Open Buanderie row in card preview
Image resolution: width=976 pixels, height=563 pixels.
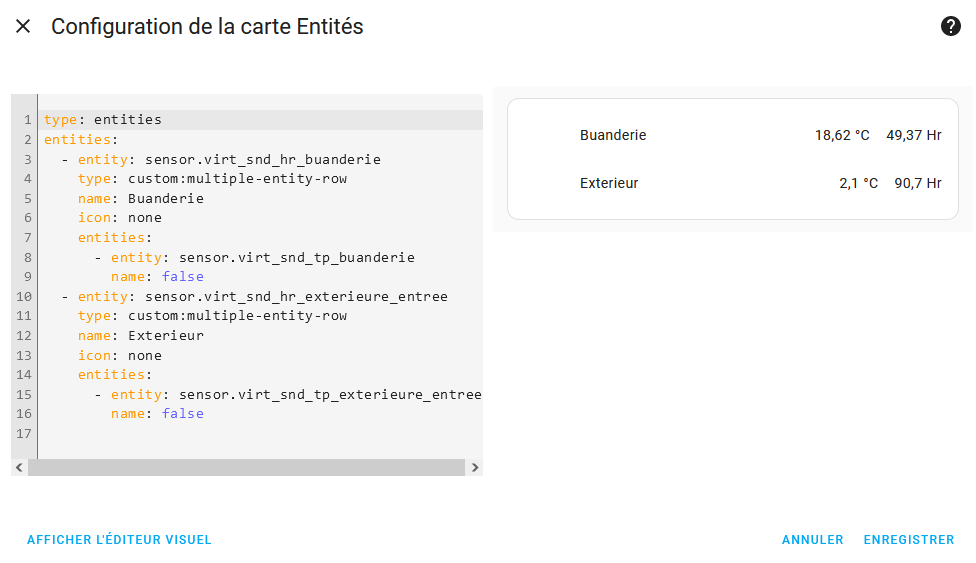[733, 135]
